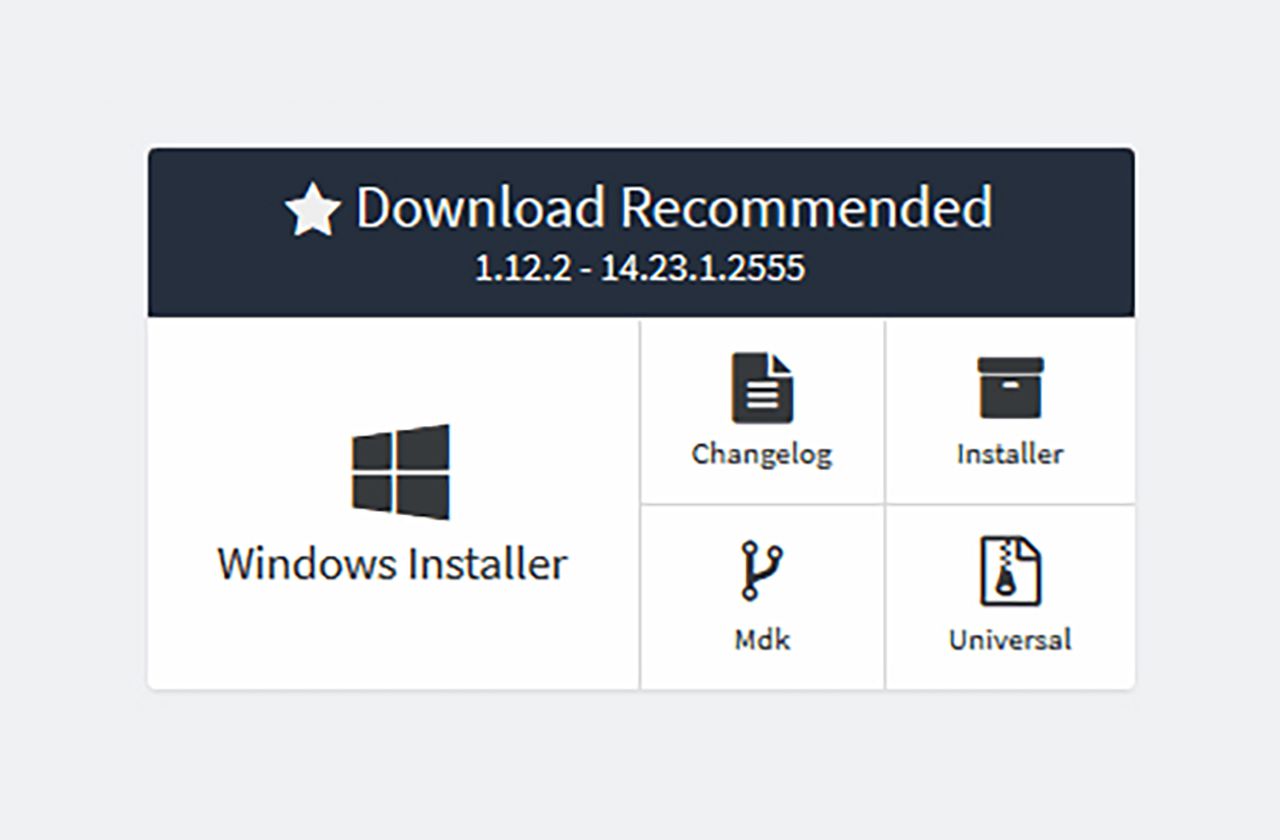Select the Mdk text label

tap(762, 639)
